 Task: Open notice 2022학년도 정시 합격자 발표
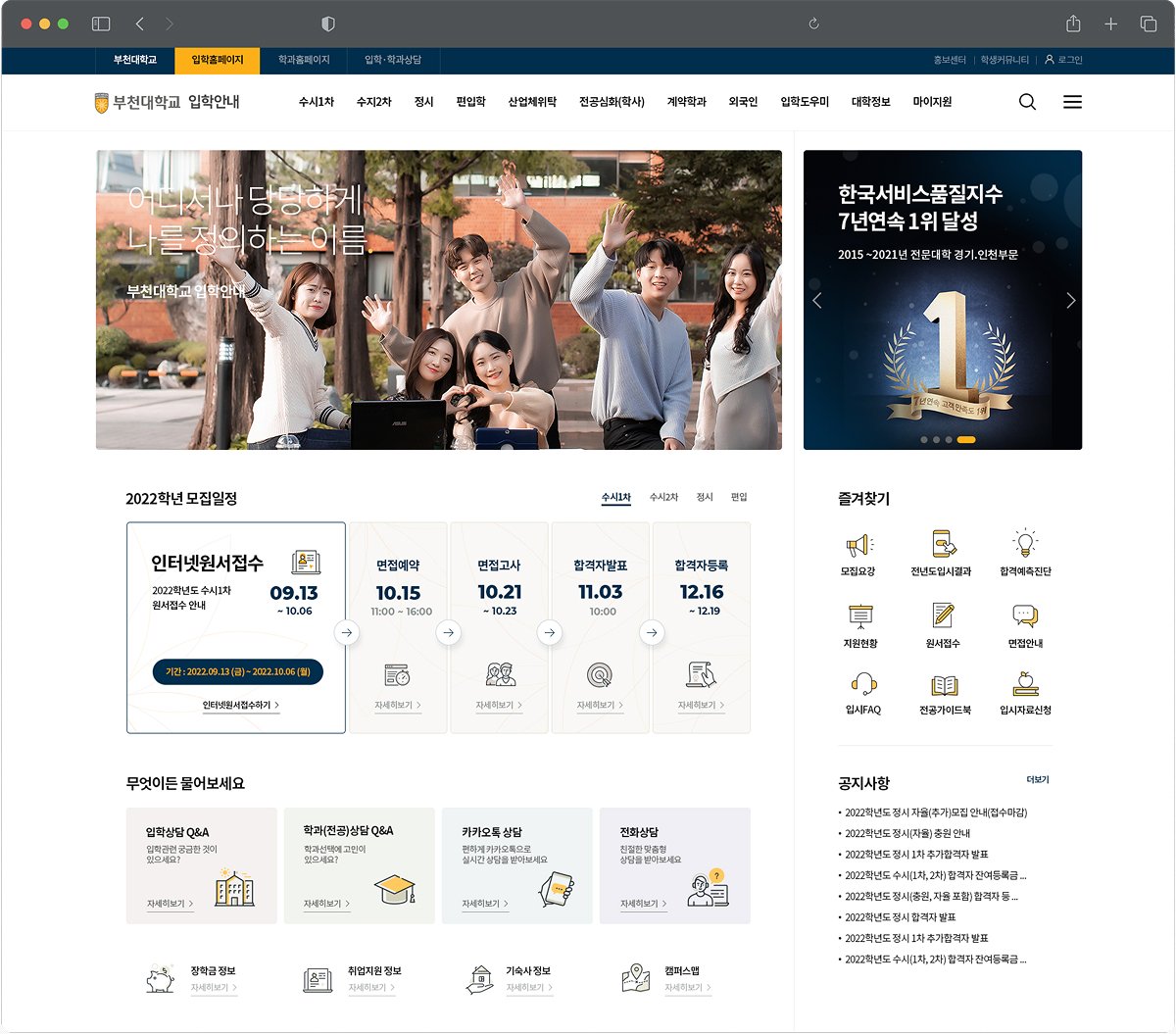(x=900, y=917)
